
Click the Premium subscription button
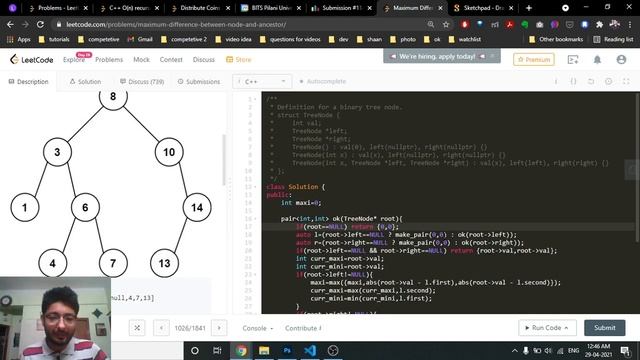[533, 60]
